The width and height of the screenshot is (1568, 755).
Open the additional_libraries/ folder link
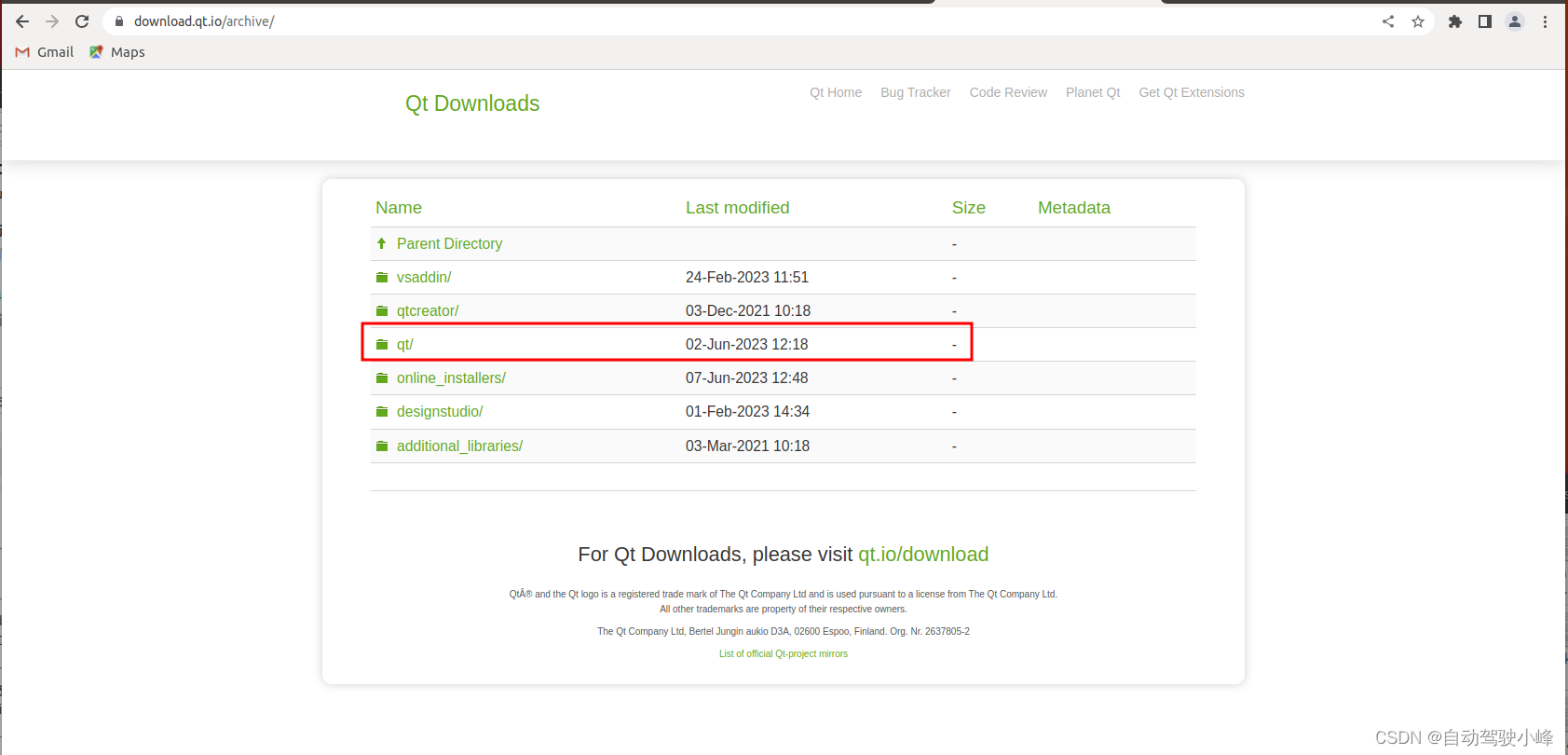(x=459, y=446)
